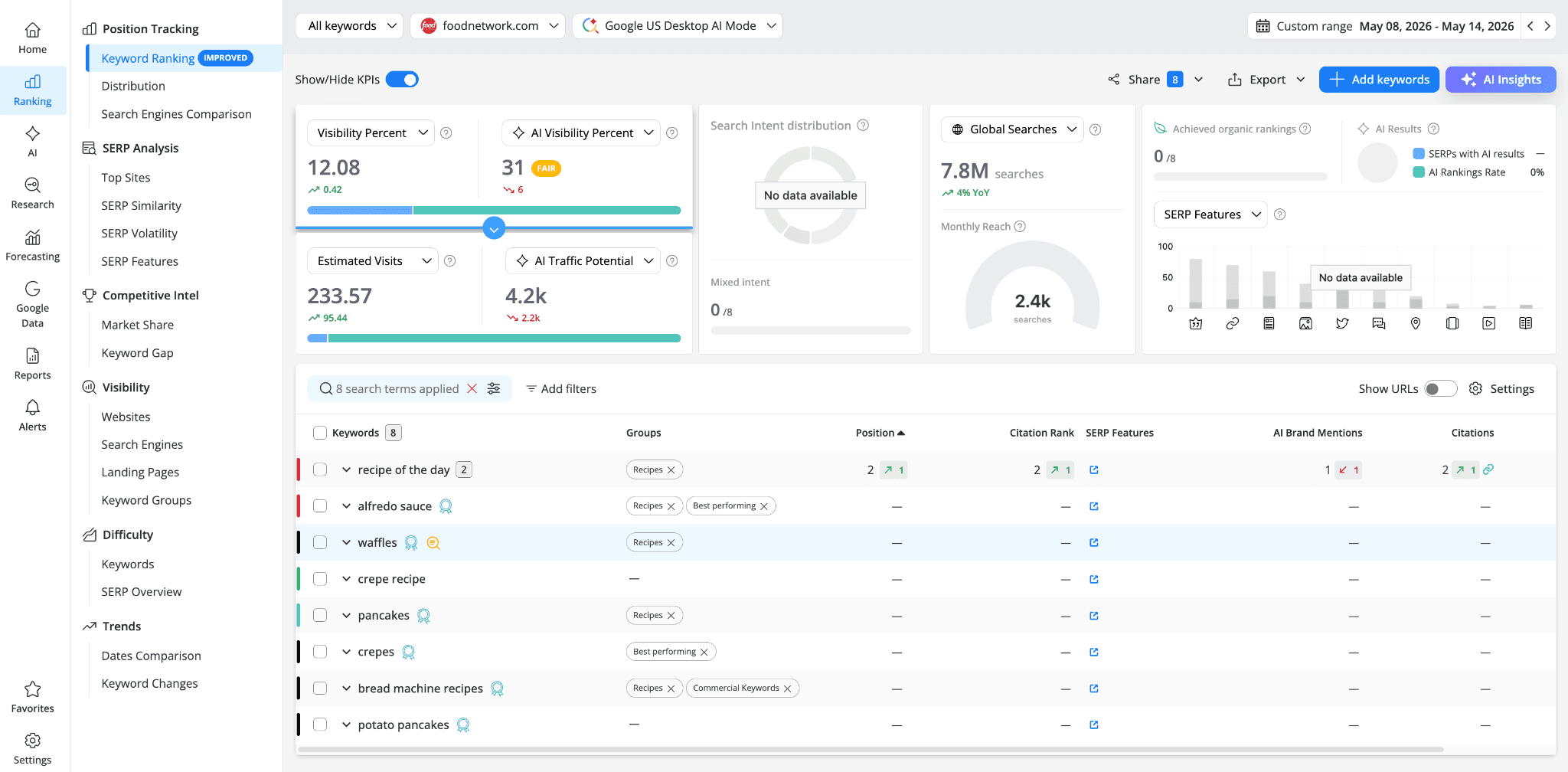Image resolution: width=1568 pixels, height=772 pixels.
Task: Open the Favorites star icon
Action: [x=32, y=689]
